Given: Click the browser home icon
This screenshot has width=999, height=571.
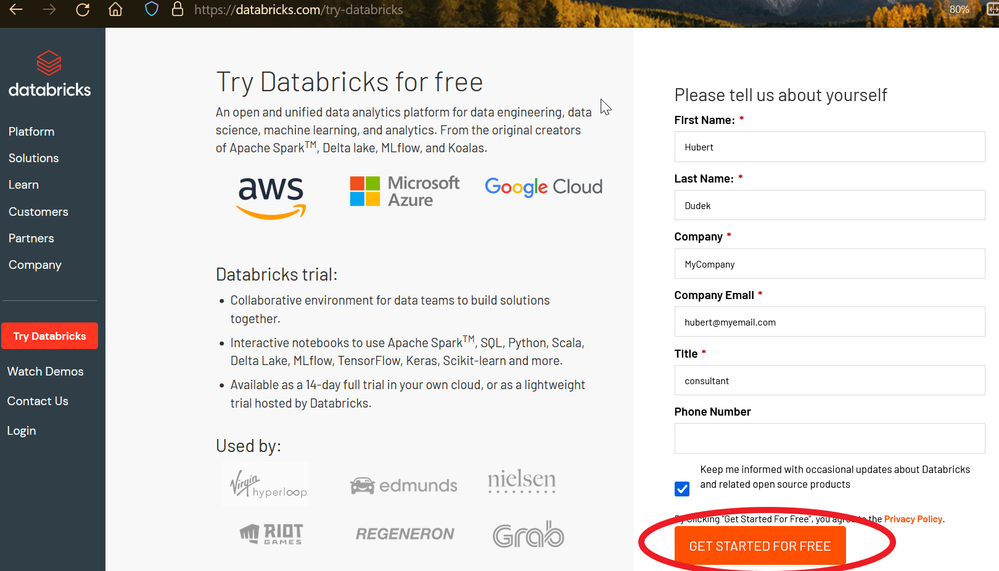Looking at the screenshot, I should 116,10.
